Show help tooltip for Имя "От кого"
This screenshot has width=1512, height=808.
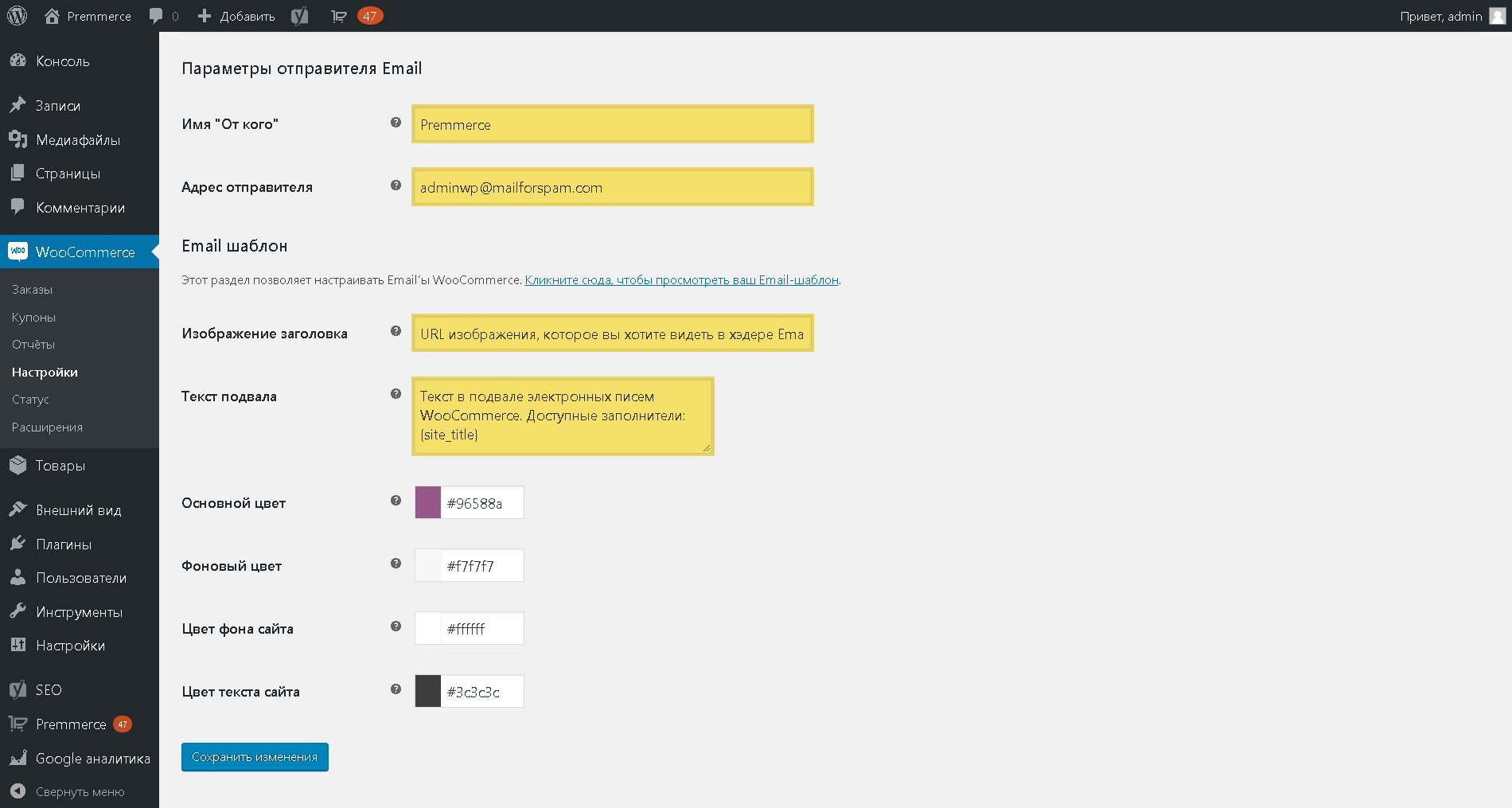click(396, 123)
